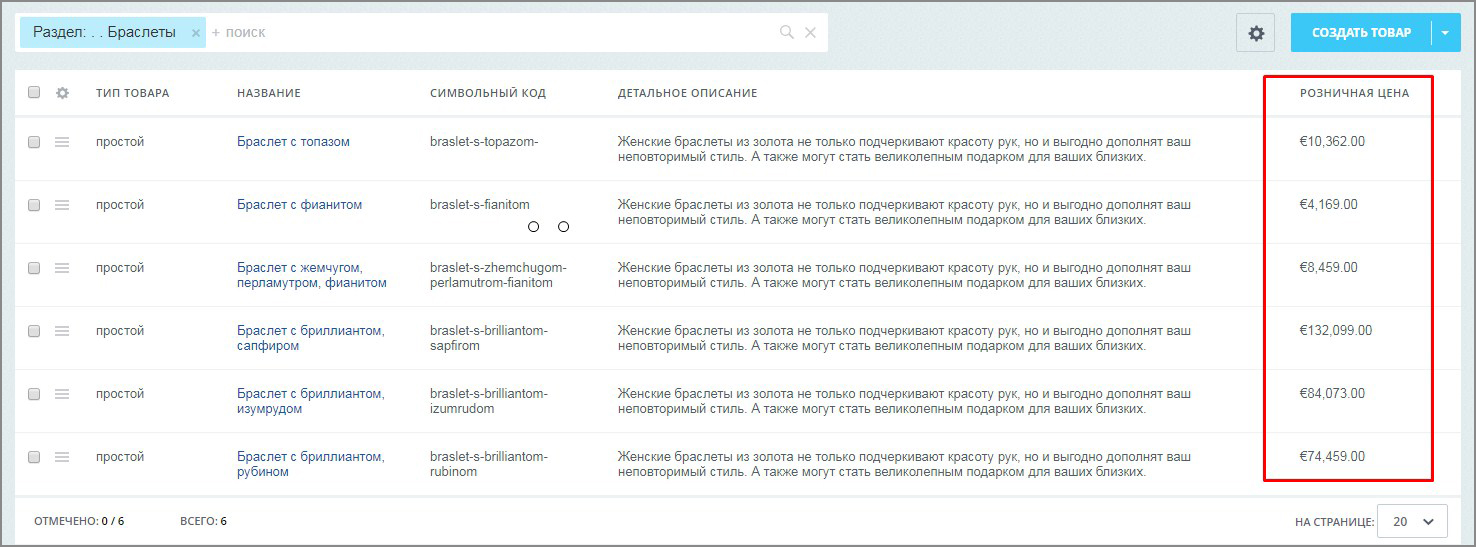
Task: Toggle the select-all checkbox in table header
Action: pyautogui.click(x=34, y=93)
